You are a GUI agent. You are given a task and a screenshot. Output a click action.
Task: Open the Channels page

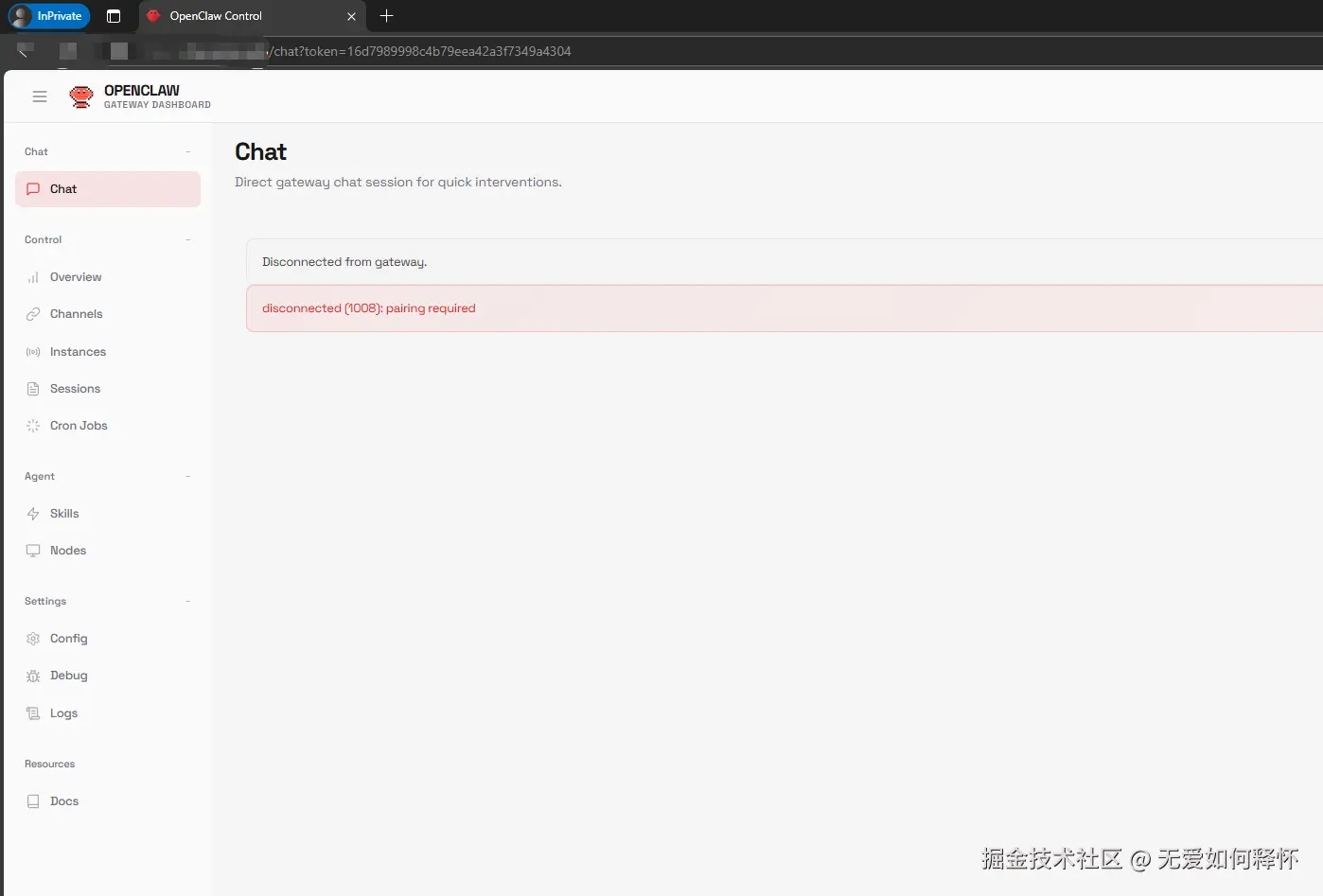(x=108, y=314)
